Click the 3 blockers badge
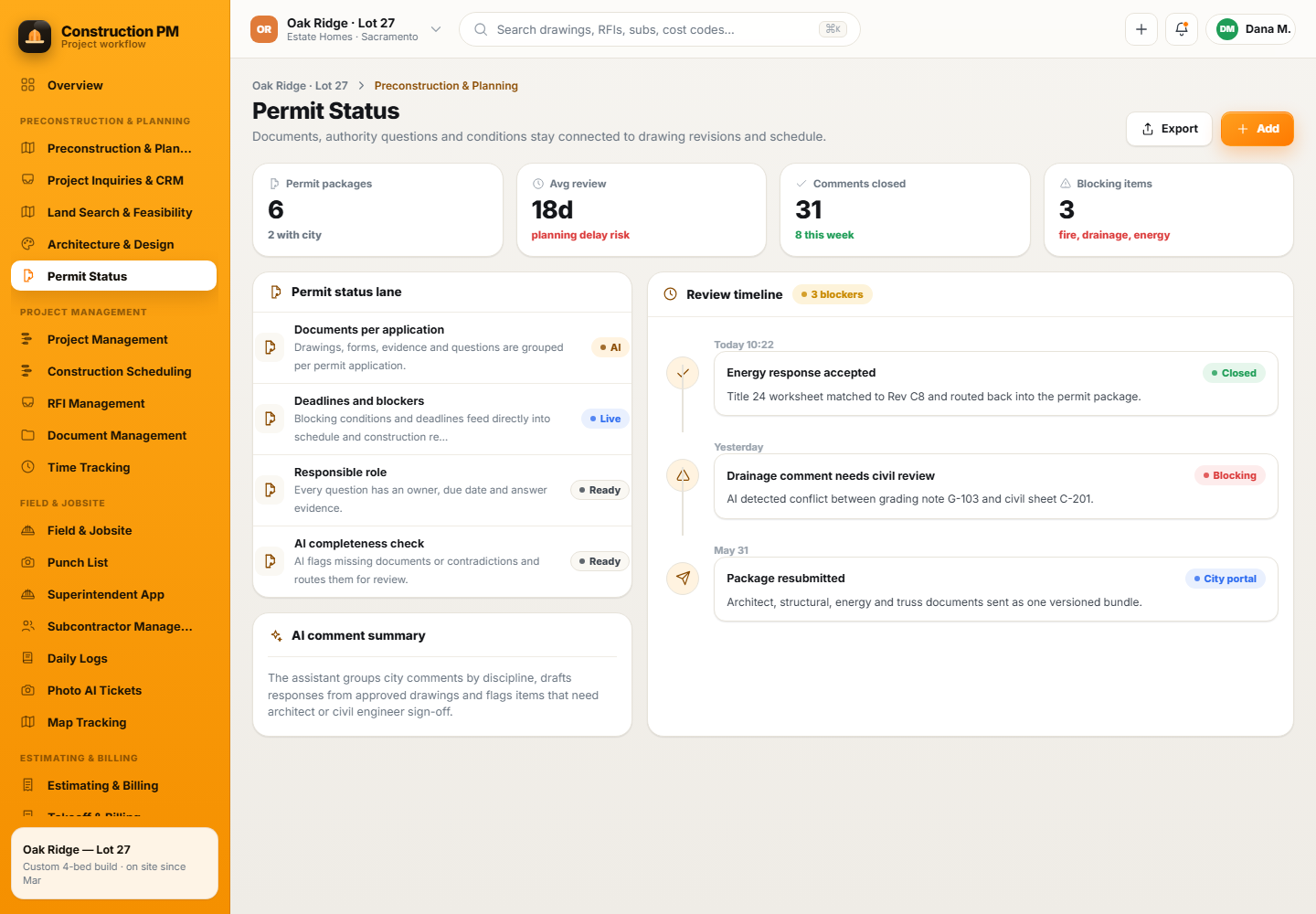 coord(833,294)
